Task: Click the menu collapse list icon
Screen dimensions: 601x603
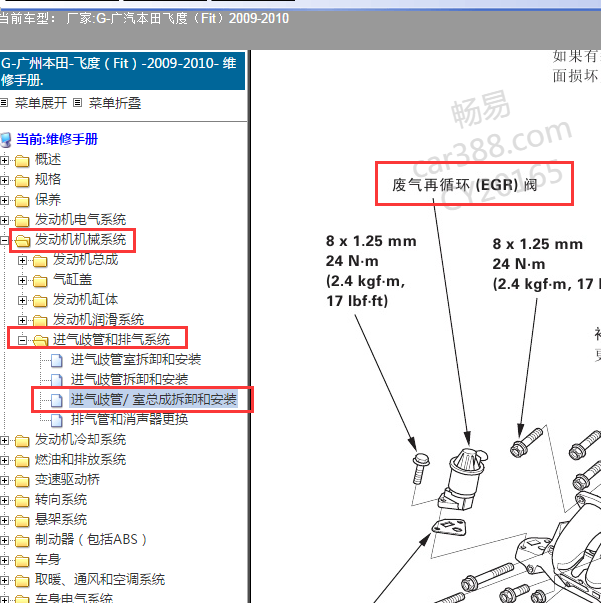Action: [x=78, y=103]
